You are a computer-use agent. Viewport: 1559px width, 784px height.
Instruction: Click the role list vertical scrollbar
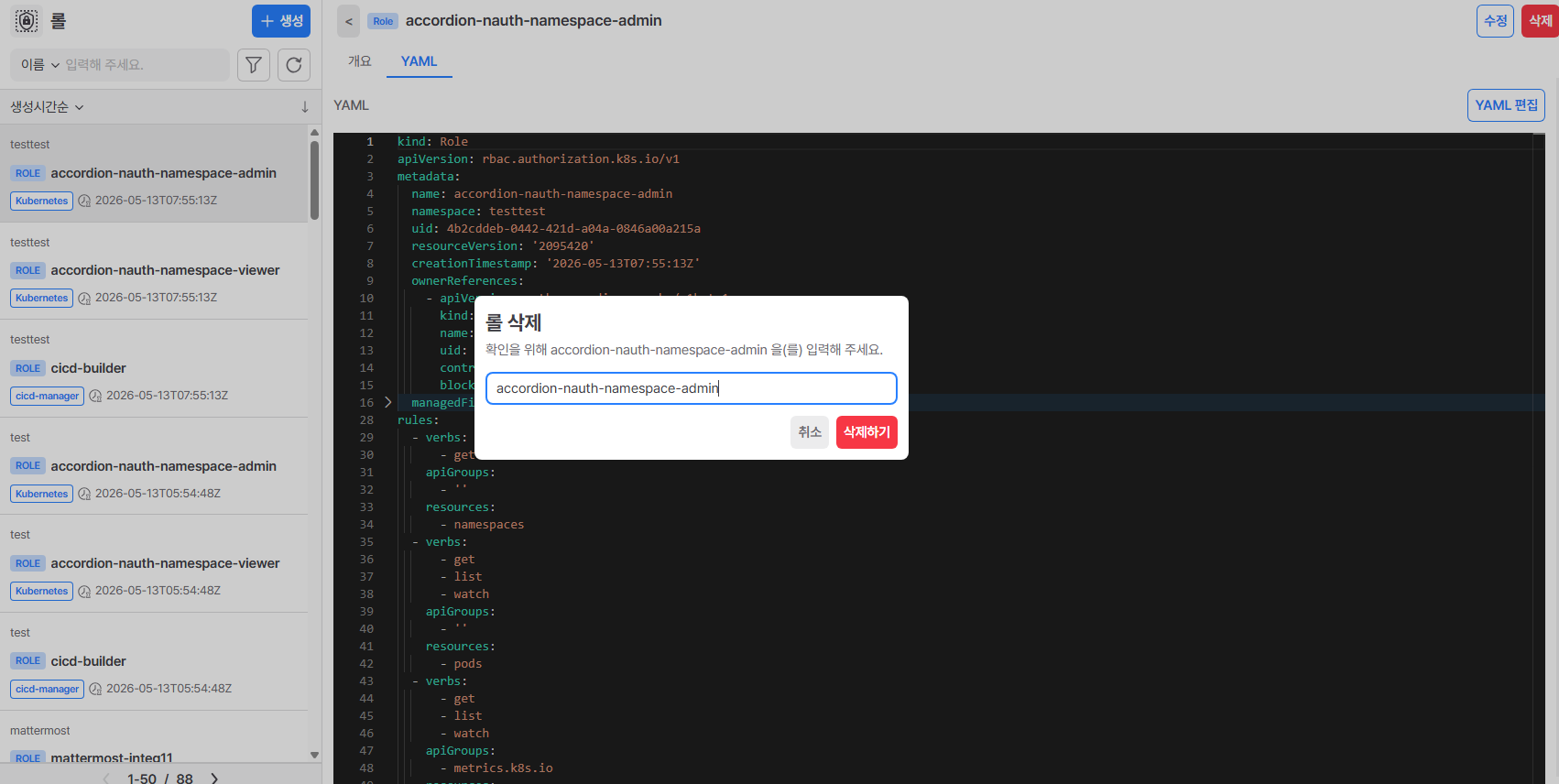[x=314, y=181]
